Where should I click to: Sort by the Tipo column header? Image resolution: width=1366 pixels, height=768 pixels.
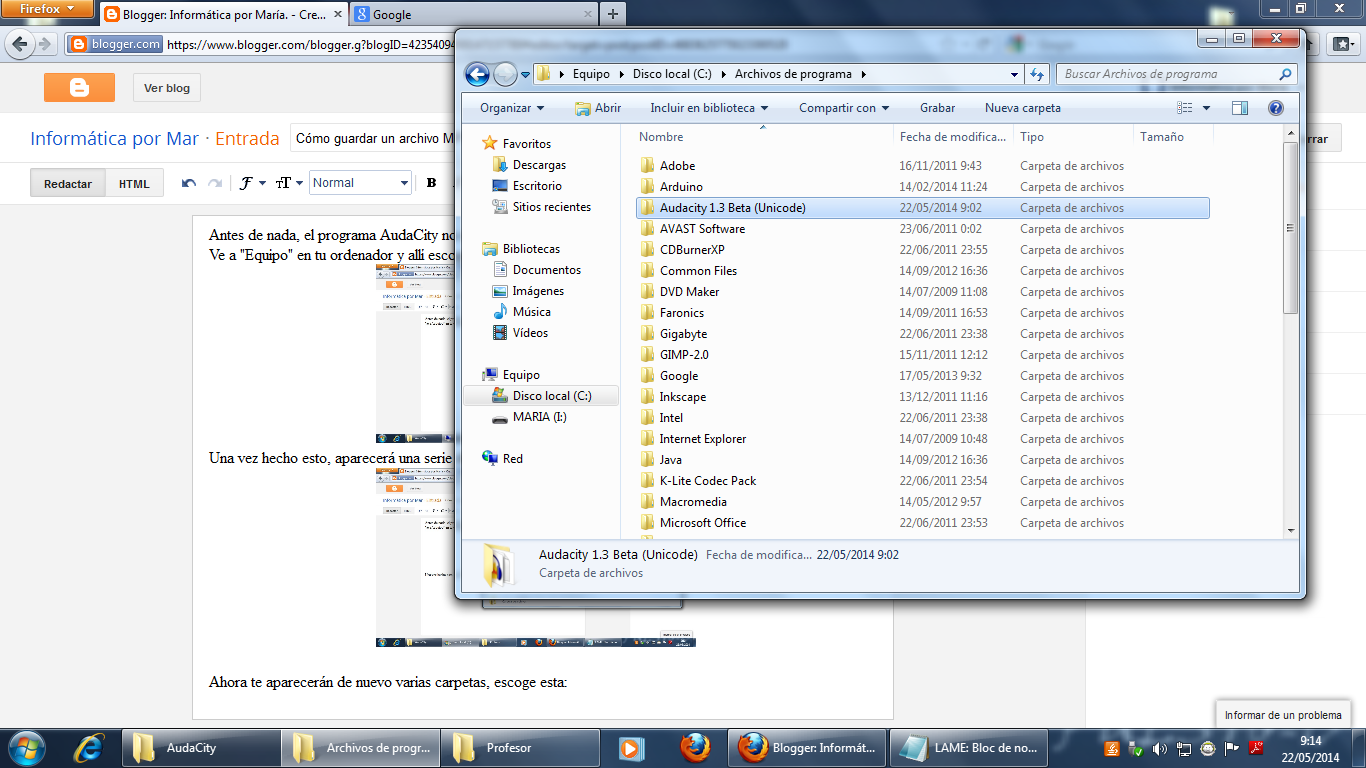(x=1073, y=137)
